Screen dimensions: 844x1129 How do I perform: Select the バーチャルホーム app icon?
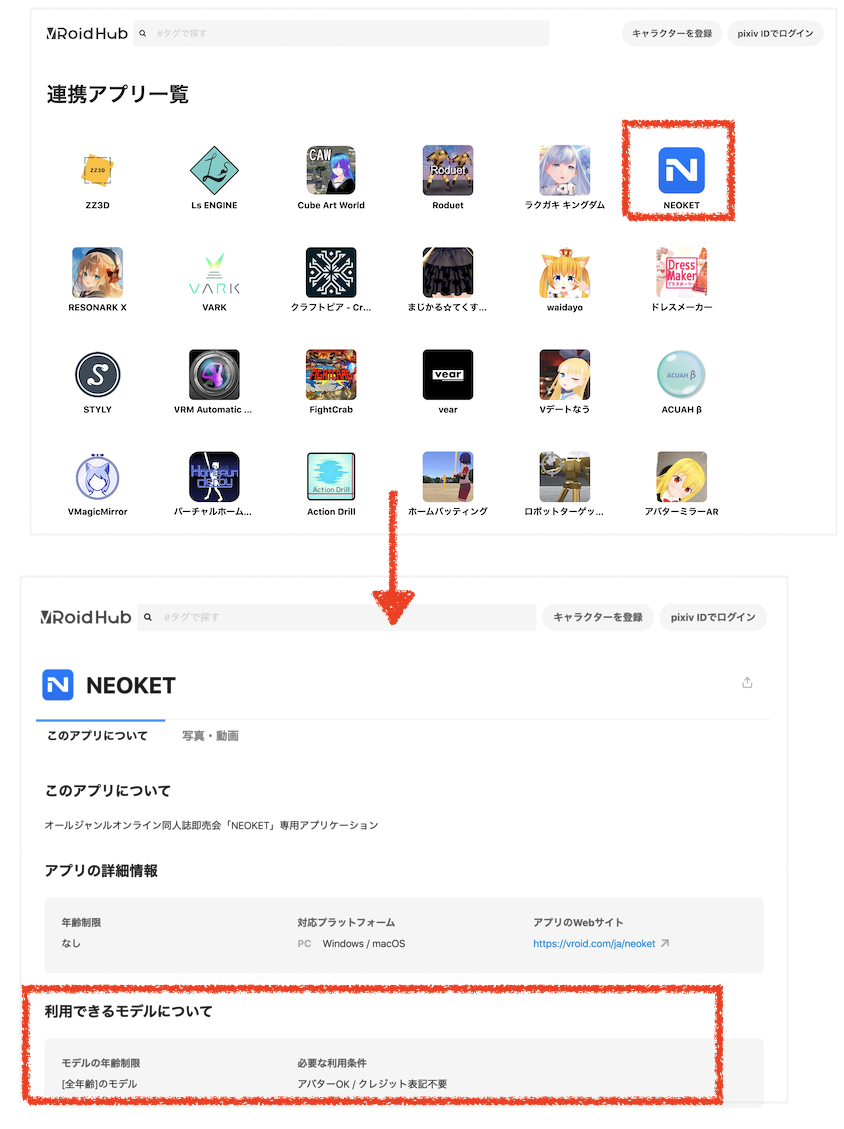[x=214, y=477]
